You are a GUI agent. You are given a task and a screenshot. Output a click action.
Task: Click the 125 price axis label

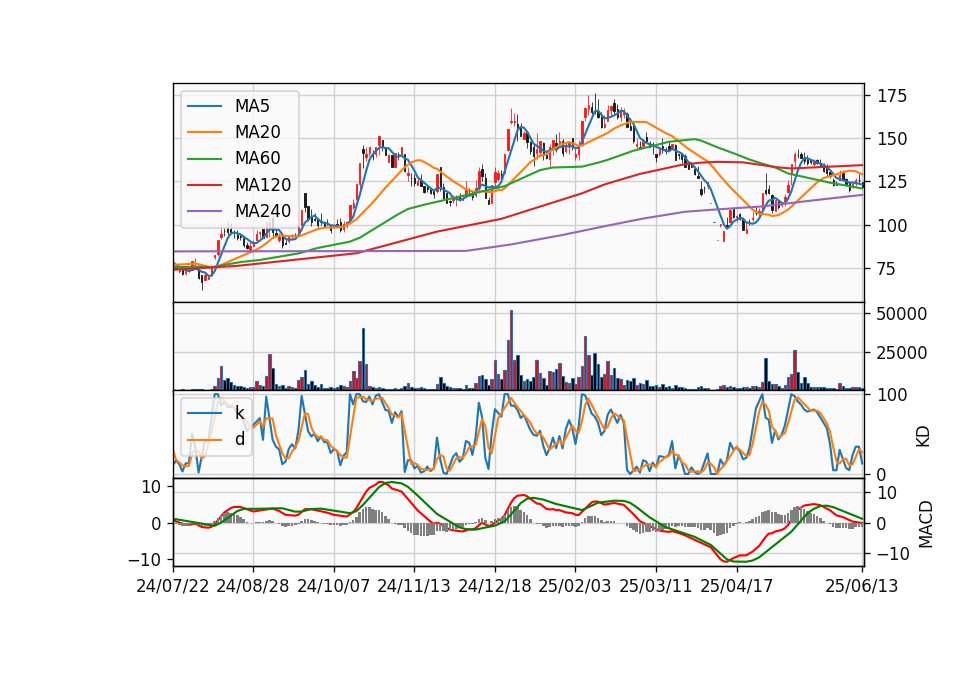click(892, 182)
